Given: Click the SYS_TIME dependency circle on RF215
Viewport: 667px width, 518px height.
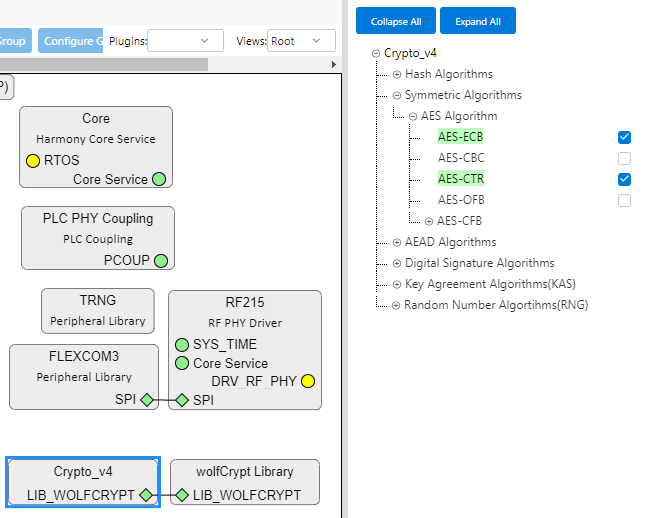Looking at the screenshot, I should point(182,344).
